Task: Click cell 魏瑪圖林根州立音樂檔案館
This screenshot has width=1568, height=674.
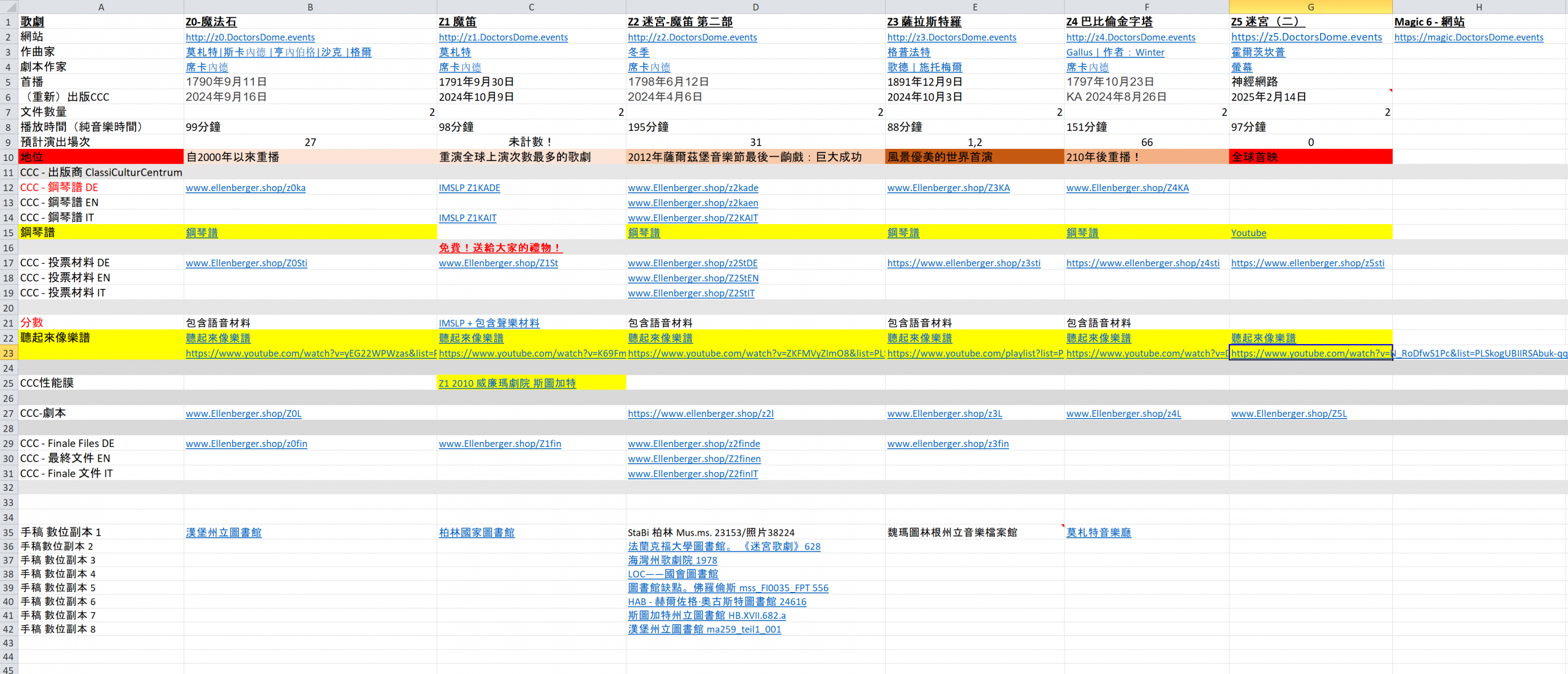Action: pos(974,533)
